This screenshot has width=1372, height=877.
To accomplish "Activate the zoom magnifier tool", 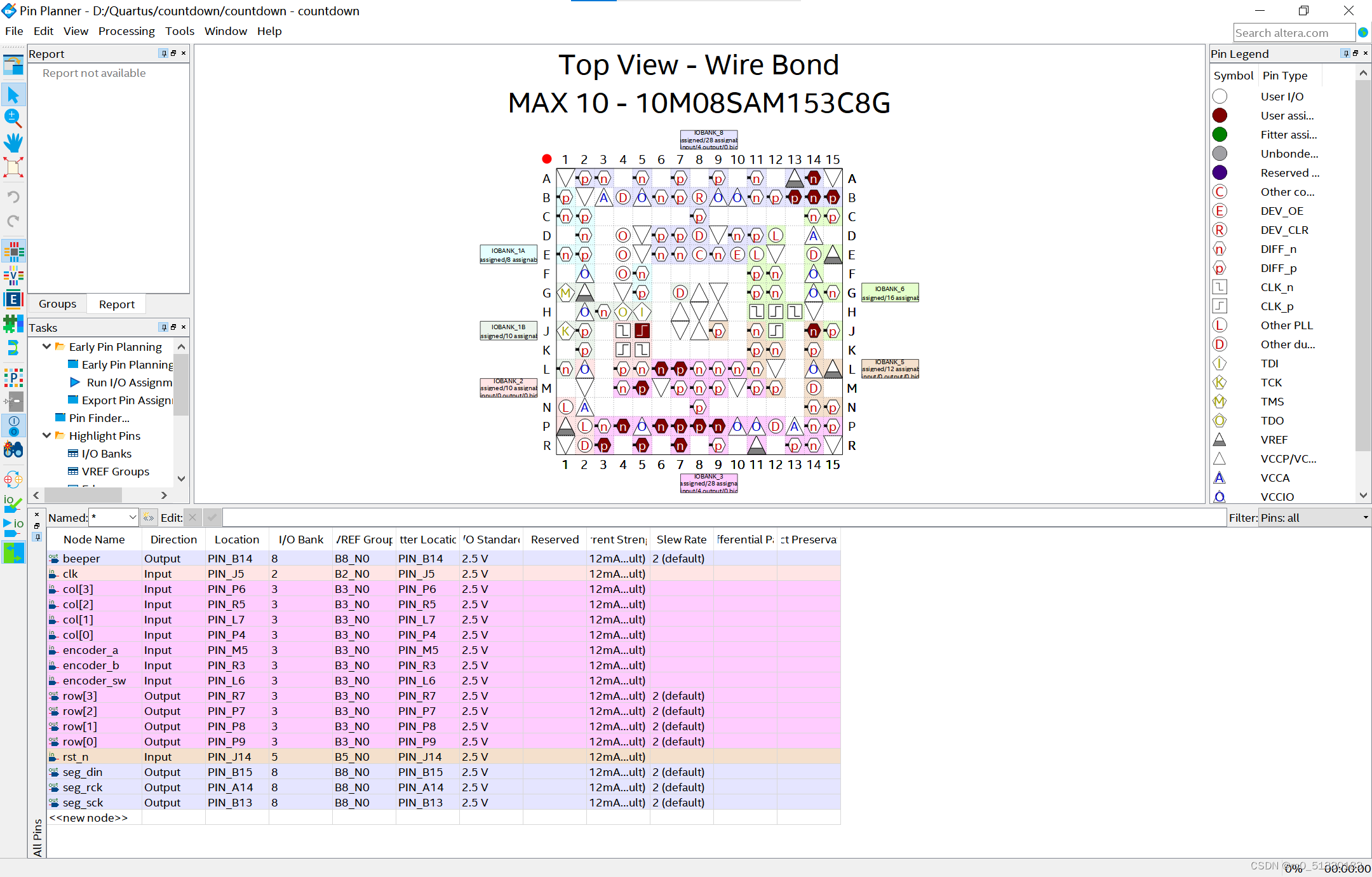I will click(13, 118).
